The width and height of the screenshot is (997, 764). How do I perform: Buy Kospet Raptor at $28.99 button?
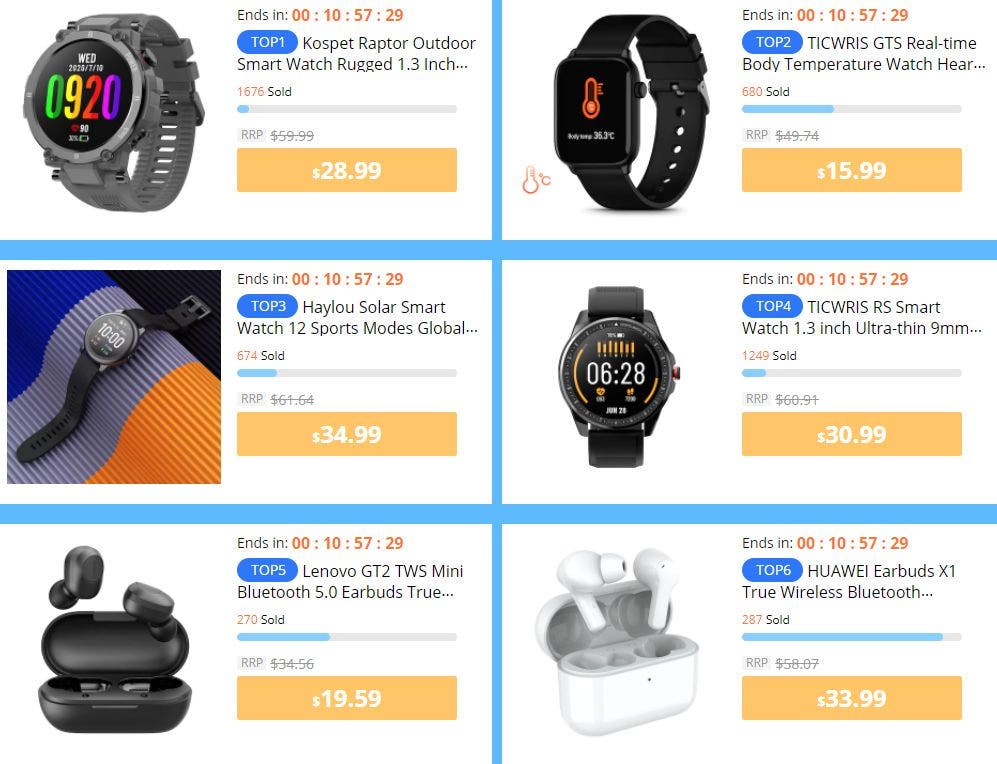pyautogui.click(x=347, y=170)
